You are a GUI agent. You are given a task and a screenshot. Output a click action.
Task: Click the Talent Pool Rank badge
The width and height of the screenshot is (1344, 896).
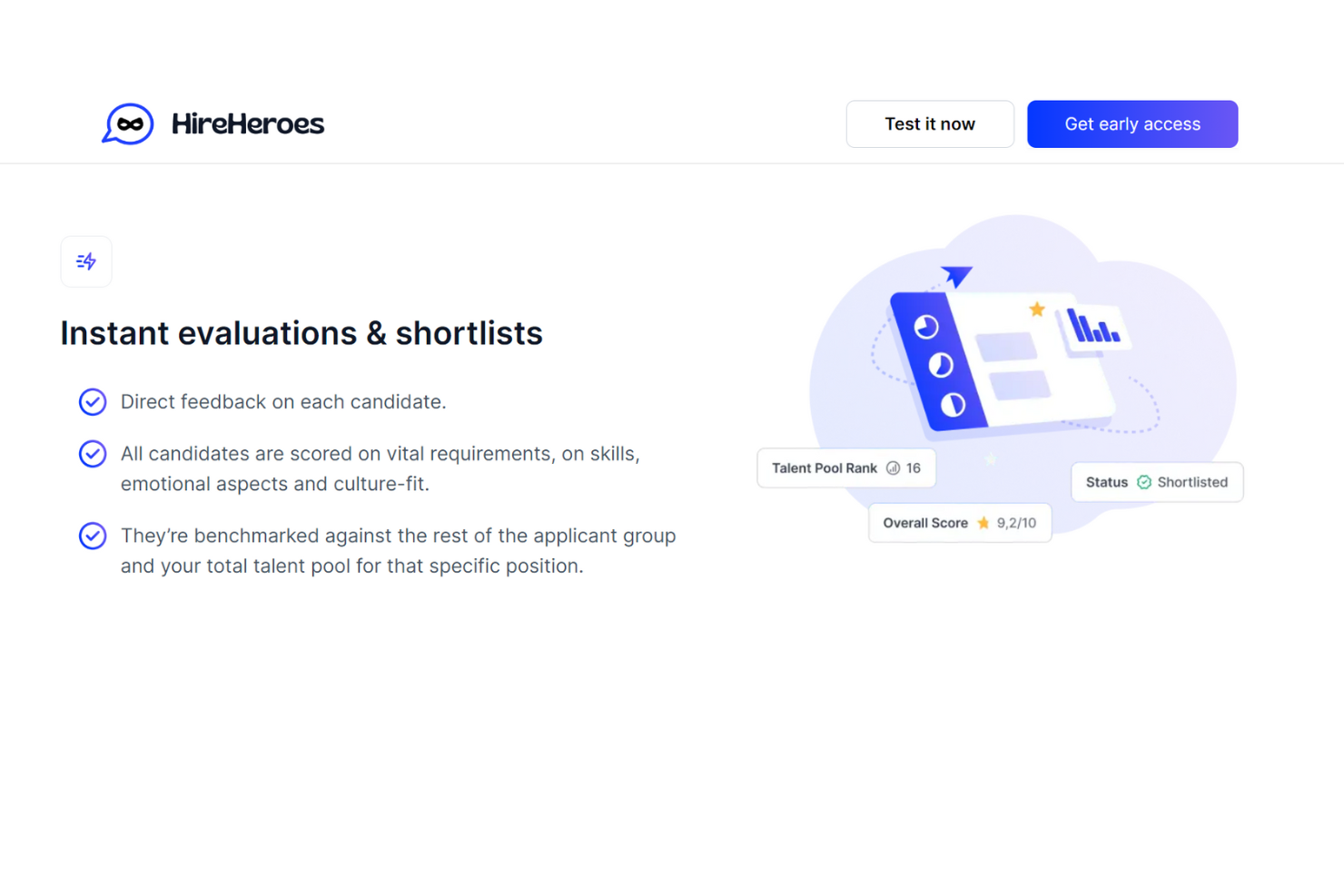tap(845, 468)
